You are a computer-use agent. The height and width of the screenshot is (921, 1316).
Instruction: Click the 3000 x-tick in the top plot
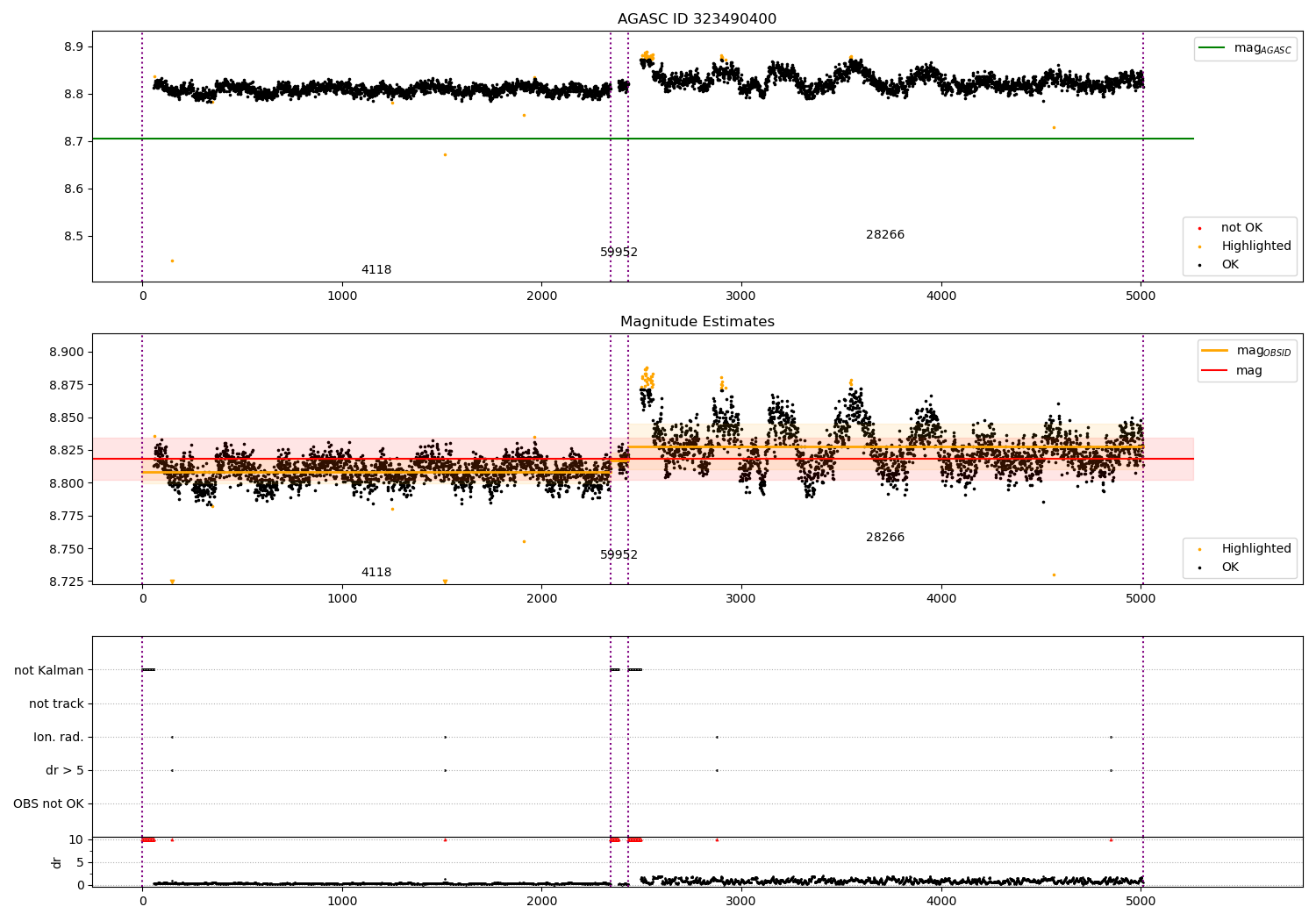pyautogui.click(x=741, y=296)
